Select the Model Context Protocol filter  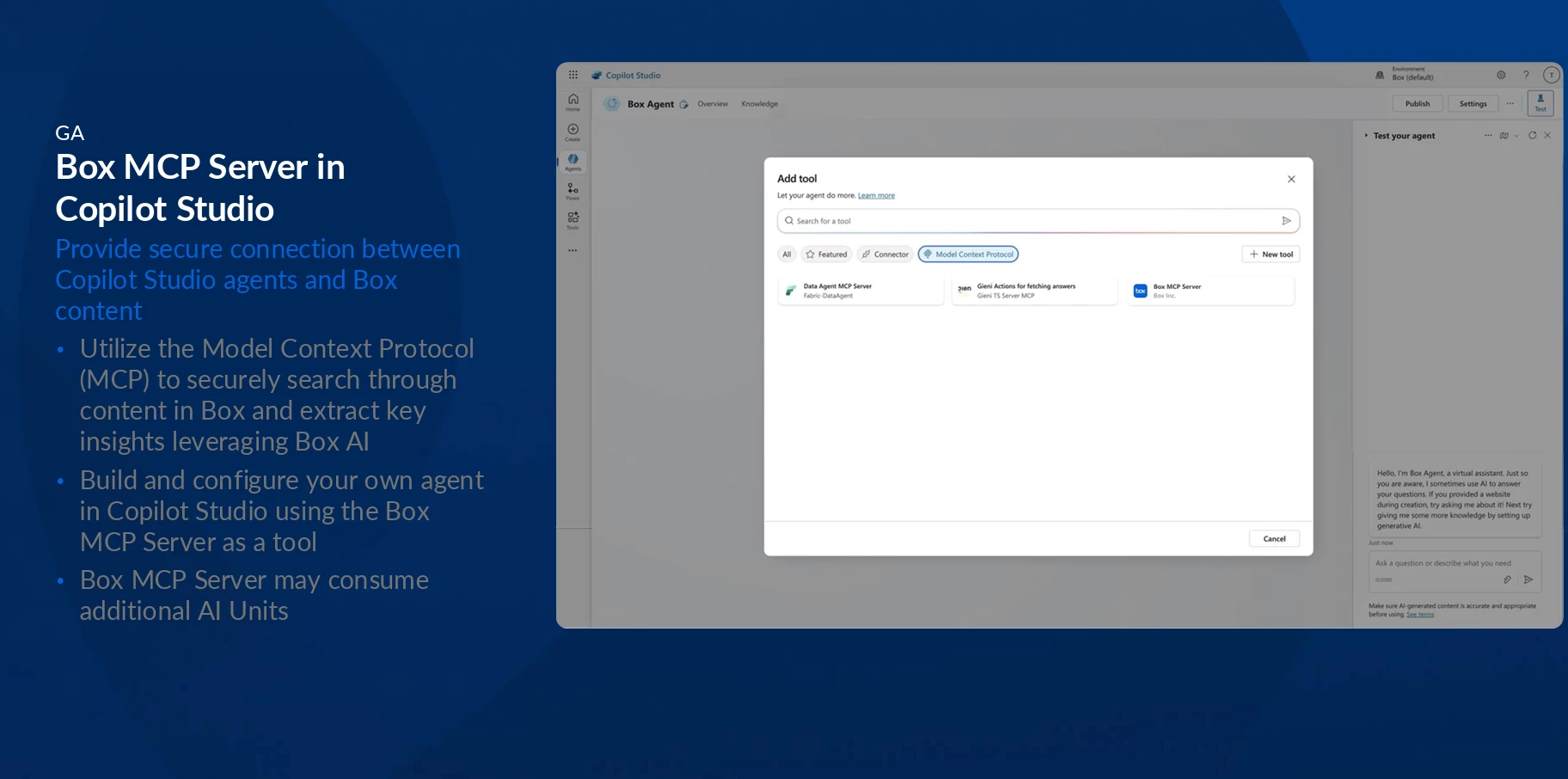tap(968, 255)
